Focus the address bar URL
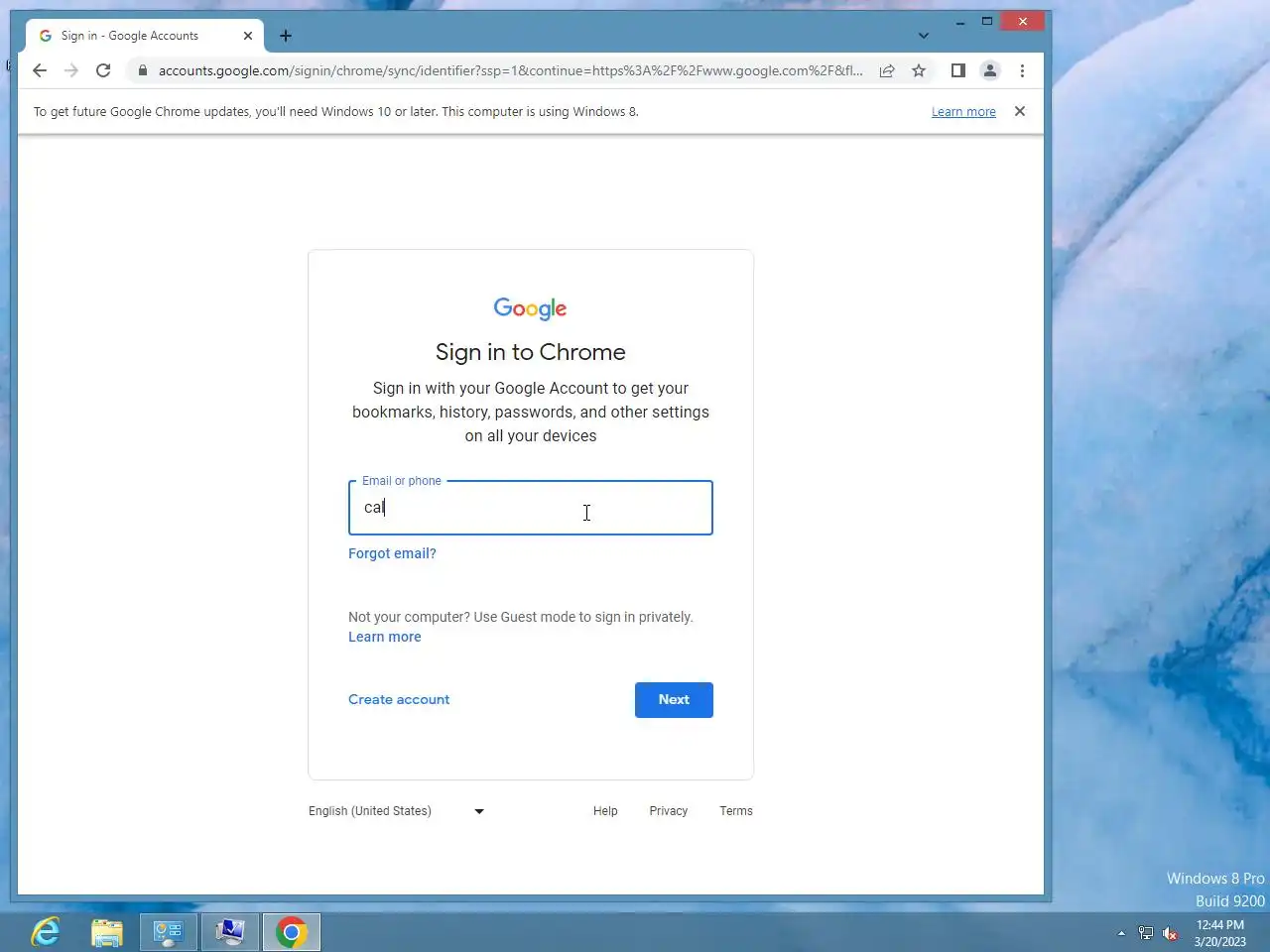The image size is (1270, 952). 510,70
